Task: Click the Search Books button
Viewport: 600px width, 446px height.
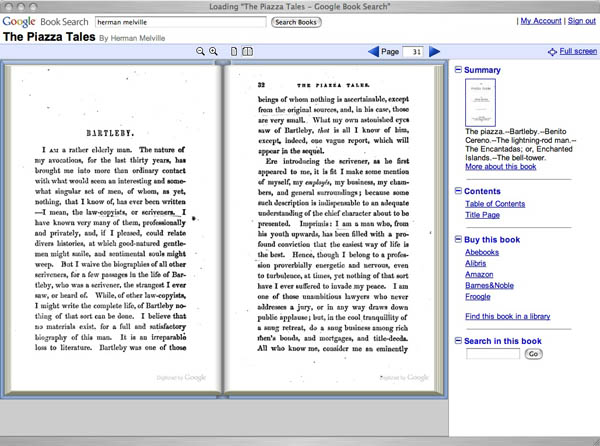Action: (296, 22)
